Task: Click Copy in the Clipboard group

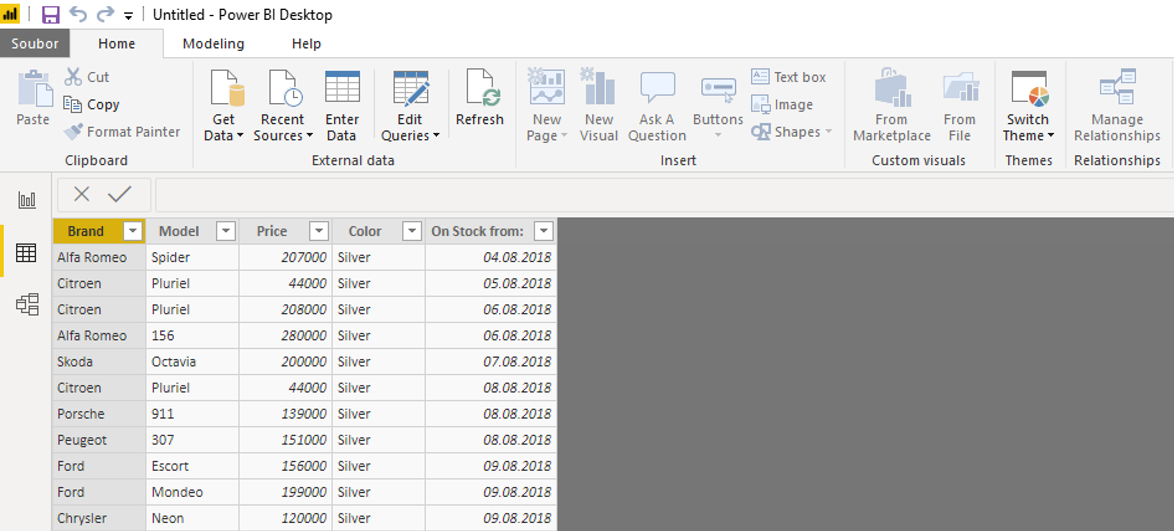Action: tap(91, 104)
